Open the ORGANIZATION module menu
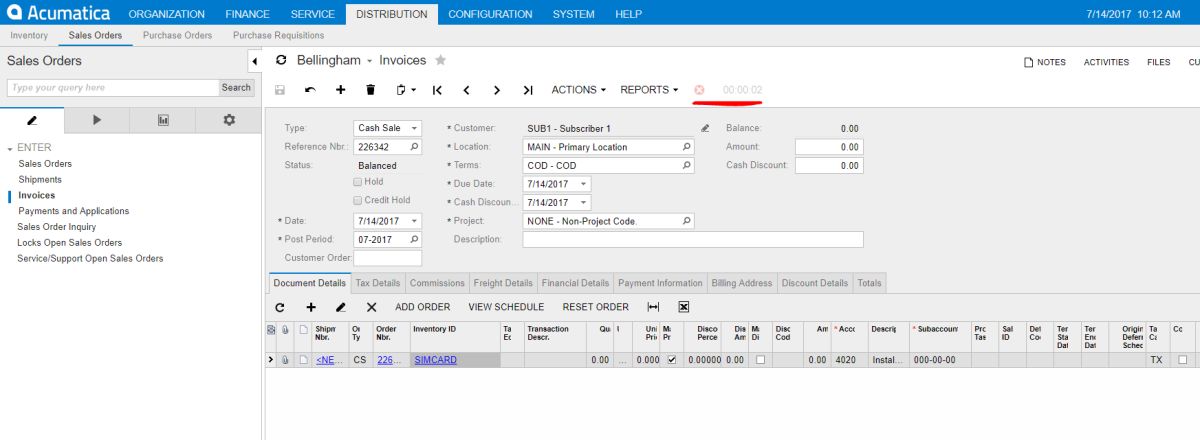Viewport: 1200px width, 440px height. coord(167,14)
